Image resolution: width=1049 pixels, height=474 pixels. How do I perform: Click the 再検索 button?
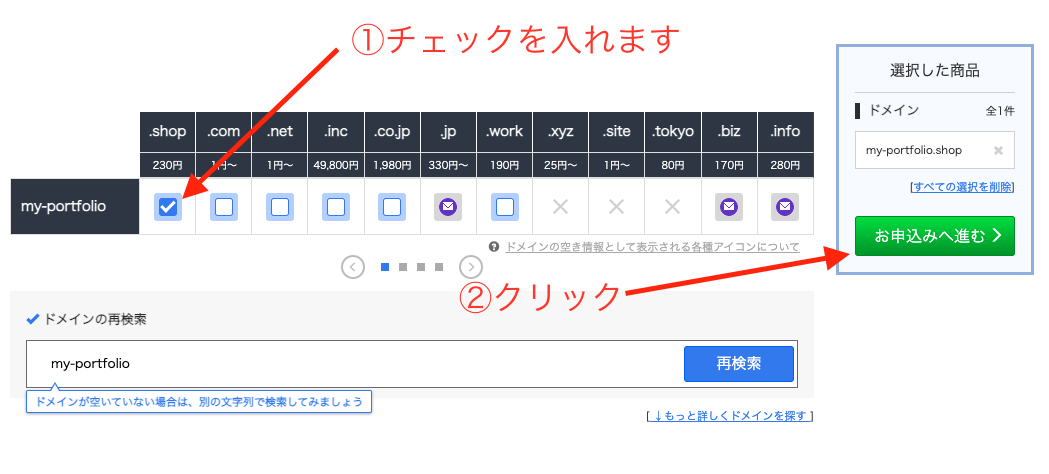[x=739, y=364]
